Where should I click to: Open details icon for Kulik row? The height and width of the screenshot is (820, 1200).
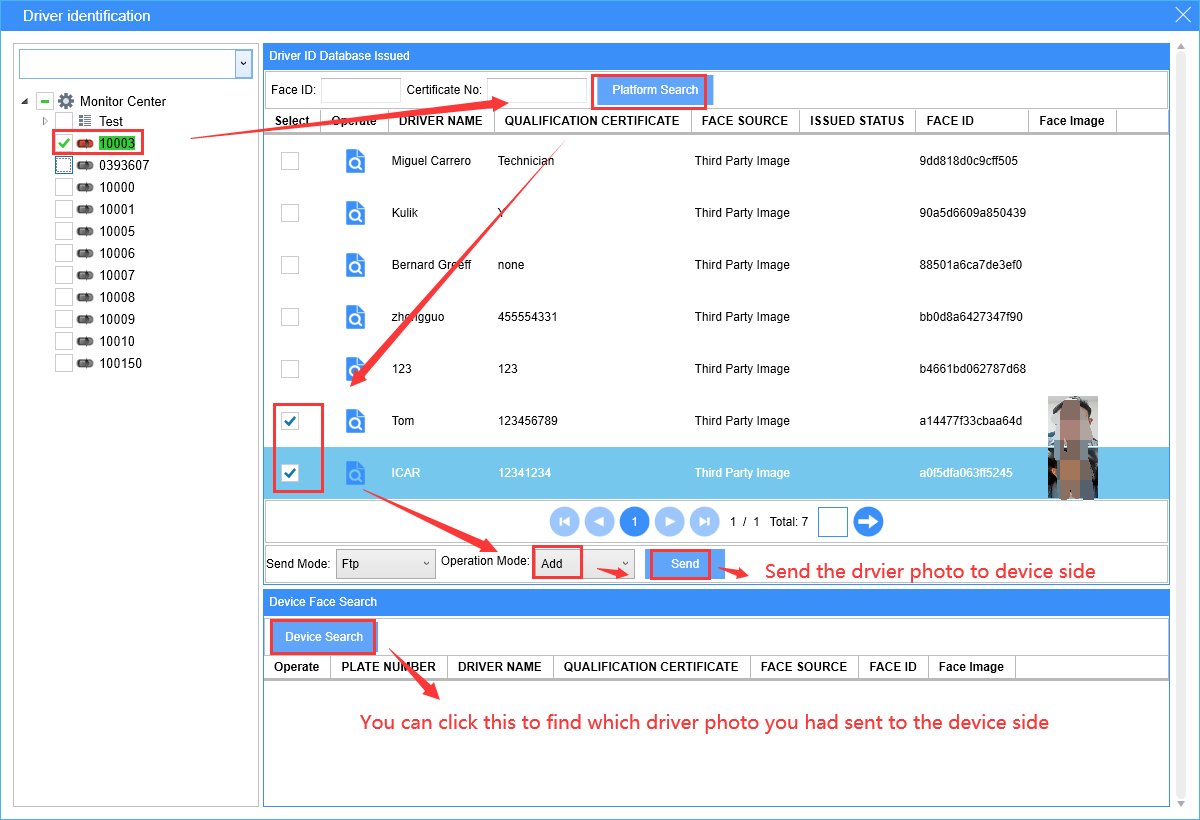point(355,213)
